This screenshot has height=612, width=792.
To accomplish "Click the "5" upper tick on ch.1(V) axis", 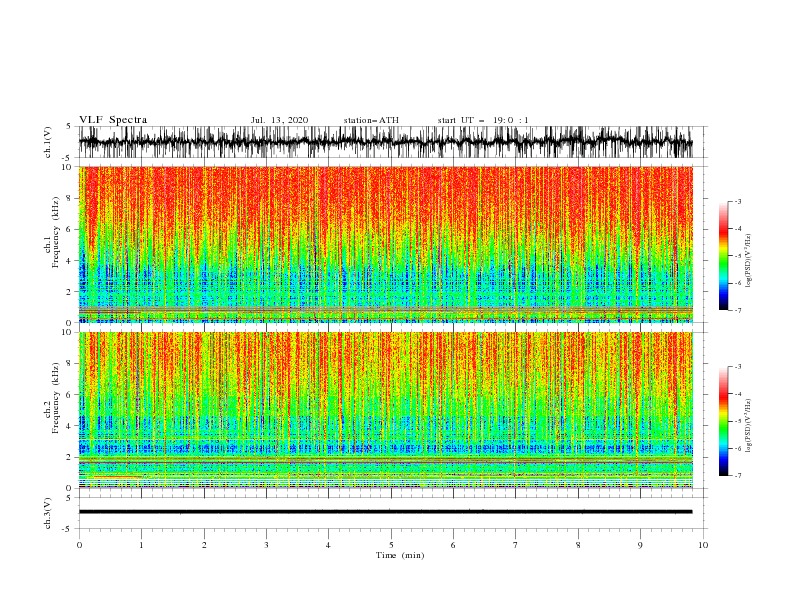I will pos(70,126).
